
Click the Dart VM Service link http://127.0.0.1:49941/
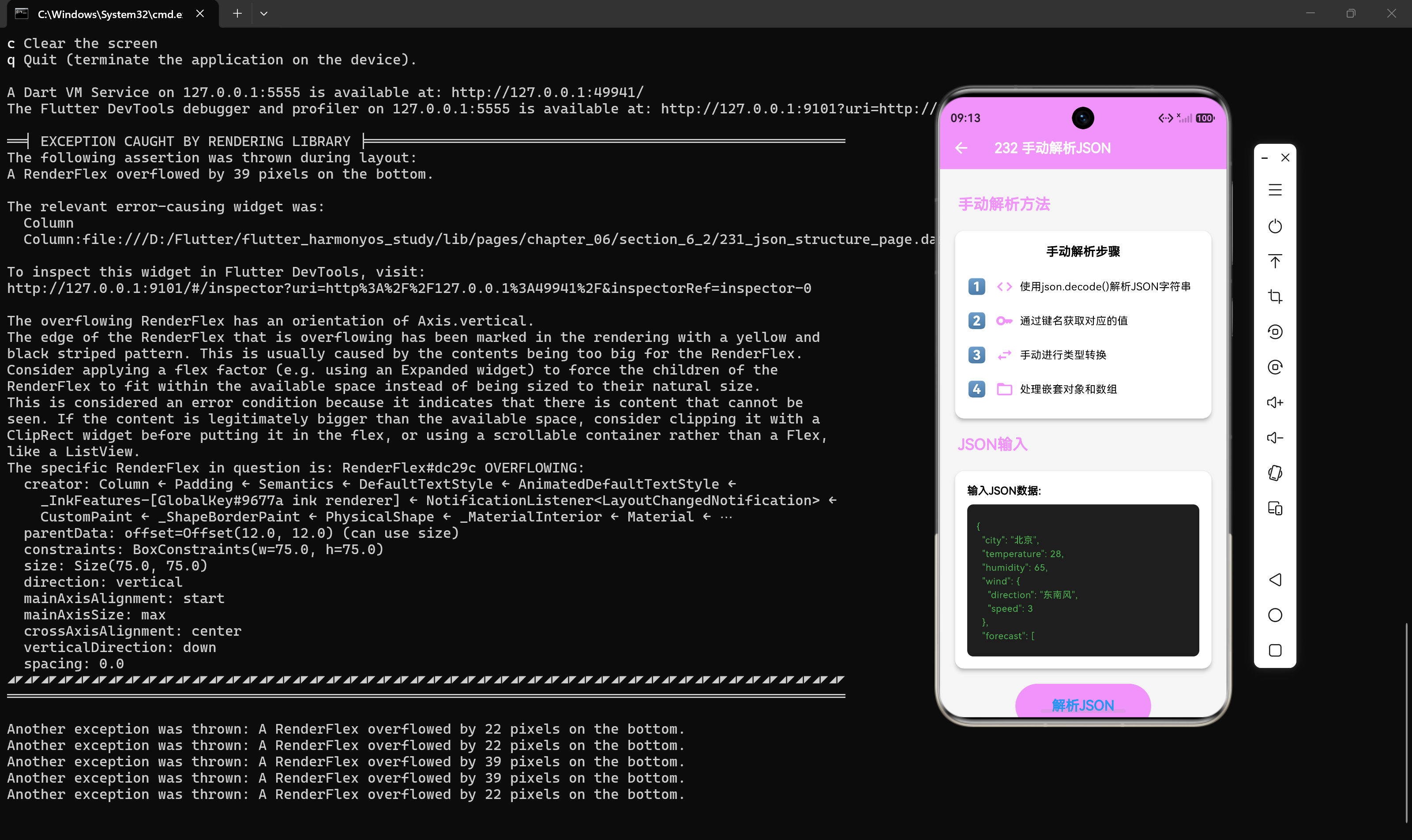tap(547, 92)
